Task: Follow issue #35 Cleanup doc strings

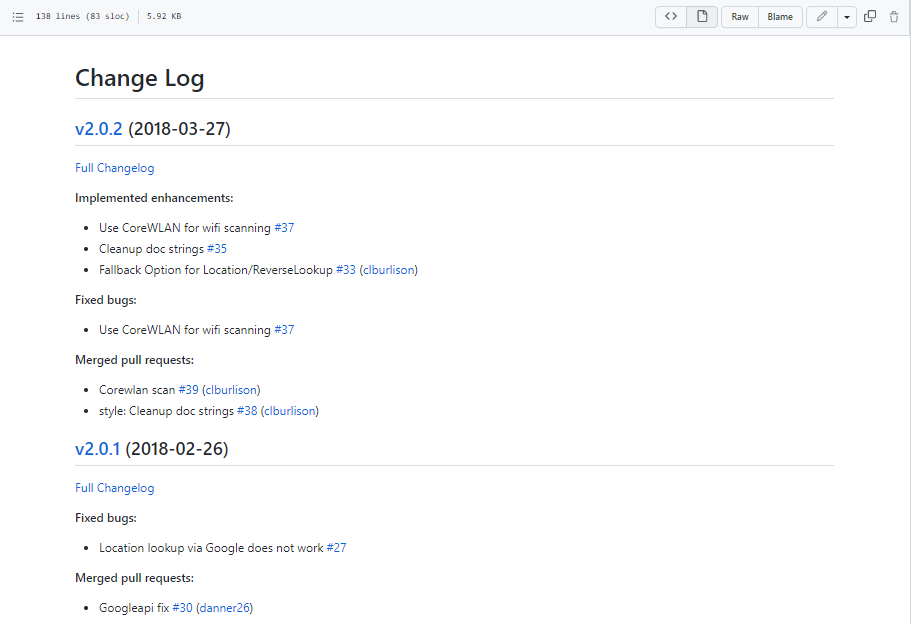Action: click(217, 248)
